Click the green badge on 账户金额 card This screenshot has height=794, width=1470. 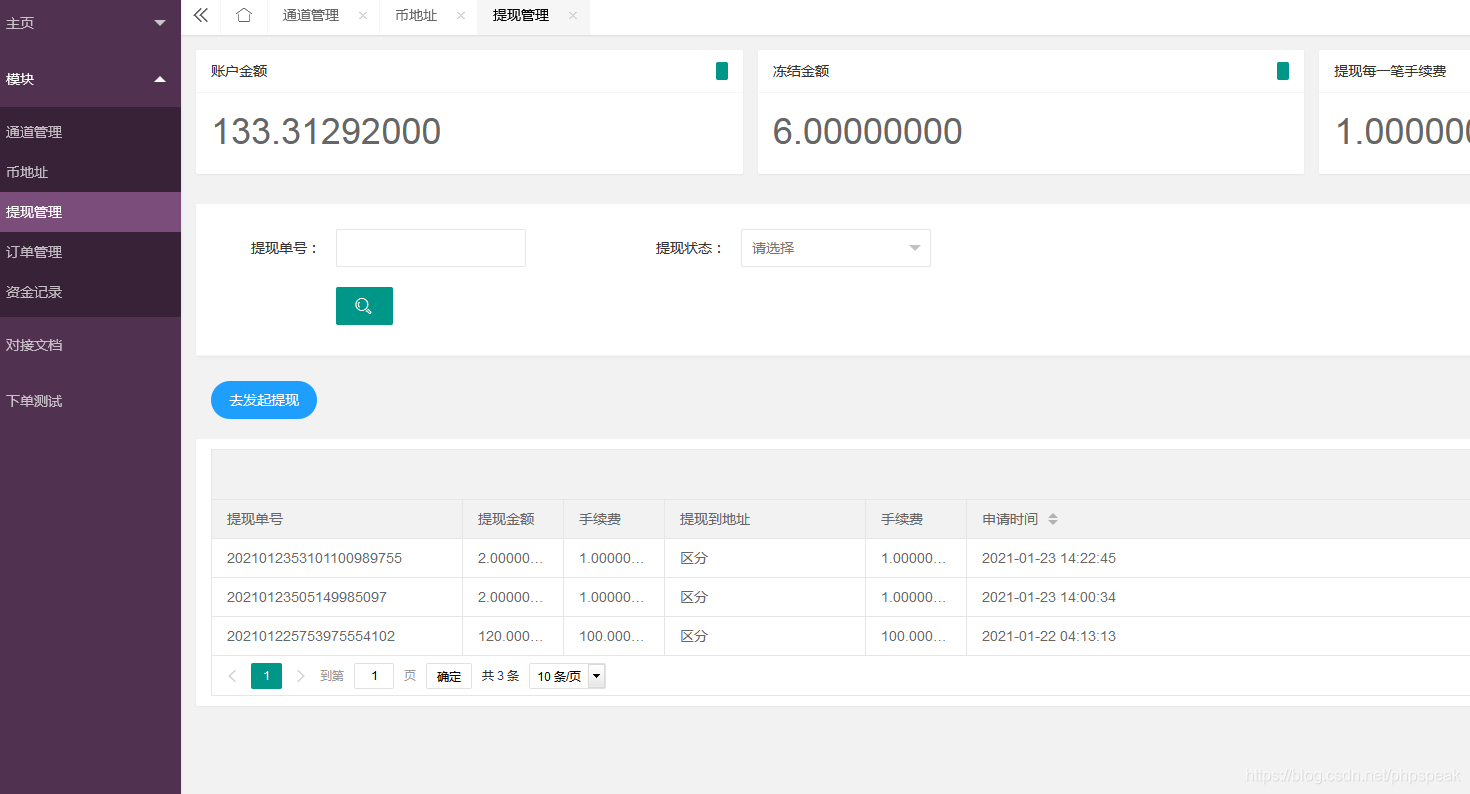click(x=722, y=71)
